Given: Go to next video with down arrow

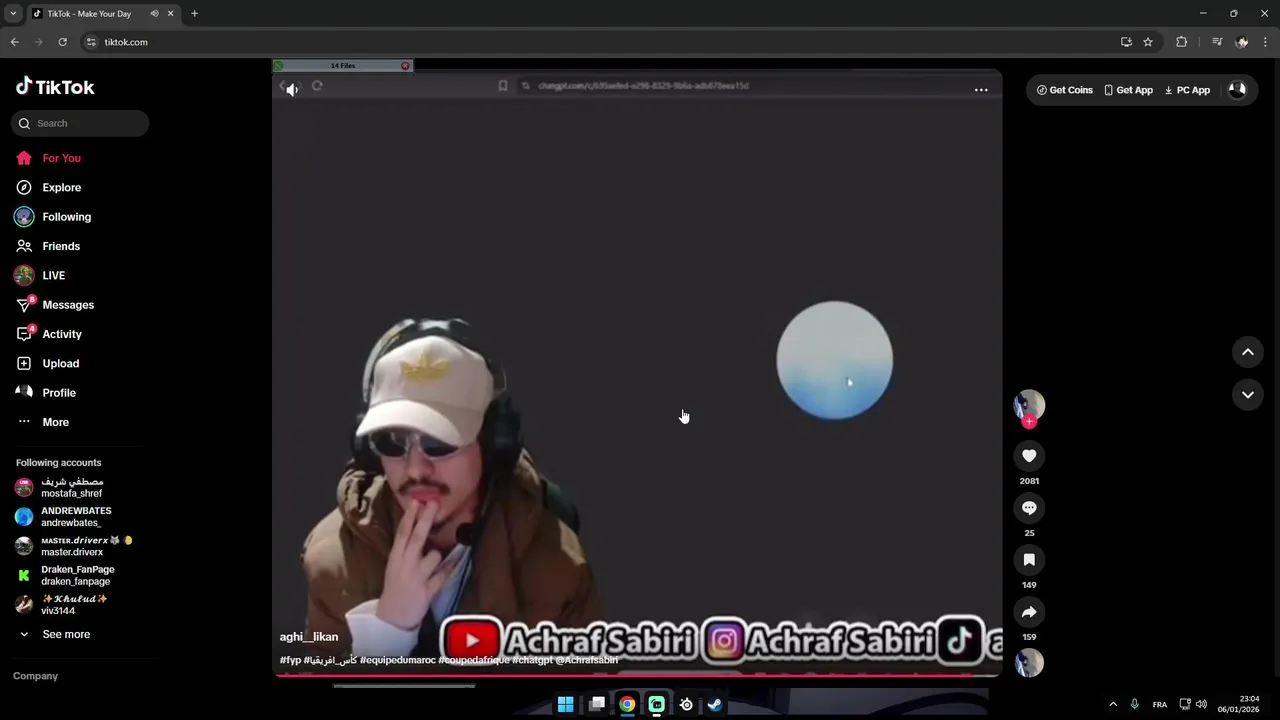Looking at the screenshot, I should tap(1248, 395).
